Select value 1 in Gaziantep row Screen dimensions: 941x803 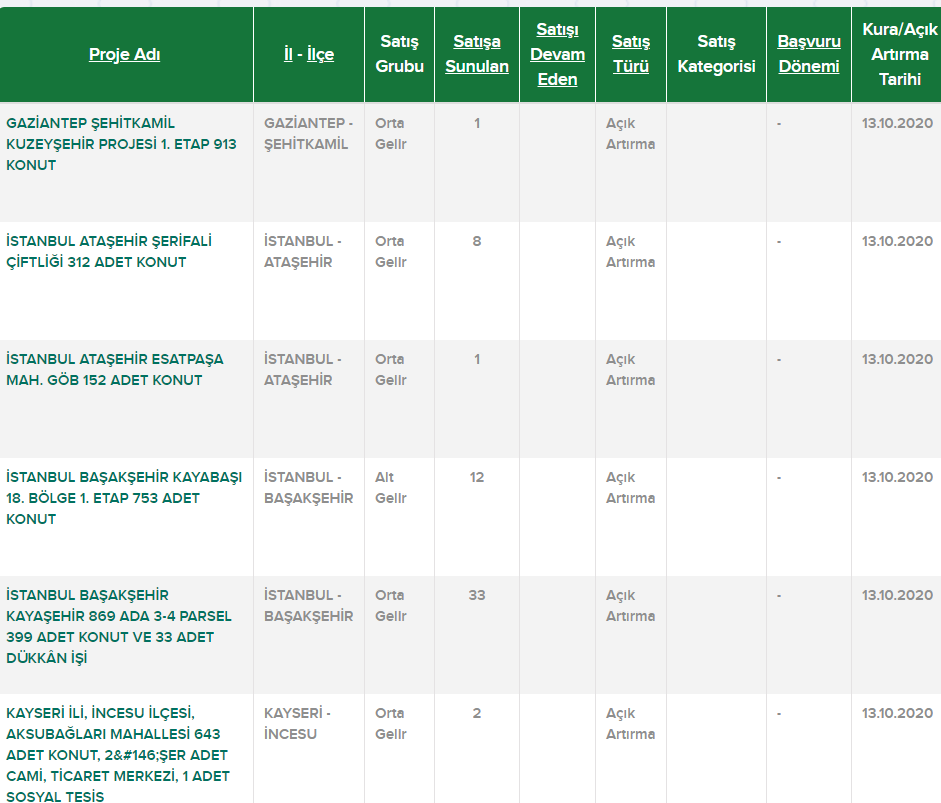pyautogui.click(x=477, y=124)
